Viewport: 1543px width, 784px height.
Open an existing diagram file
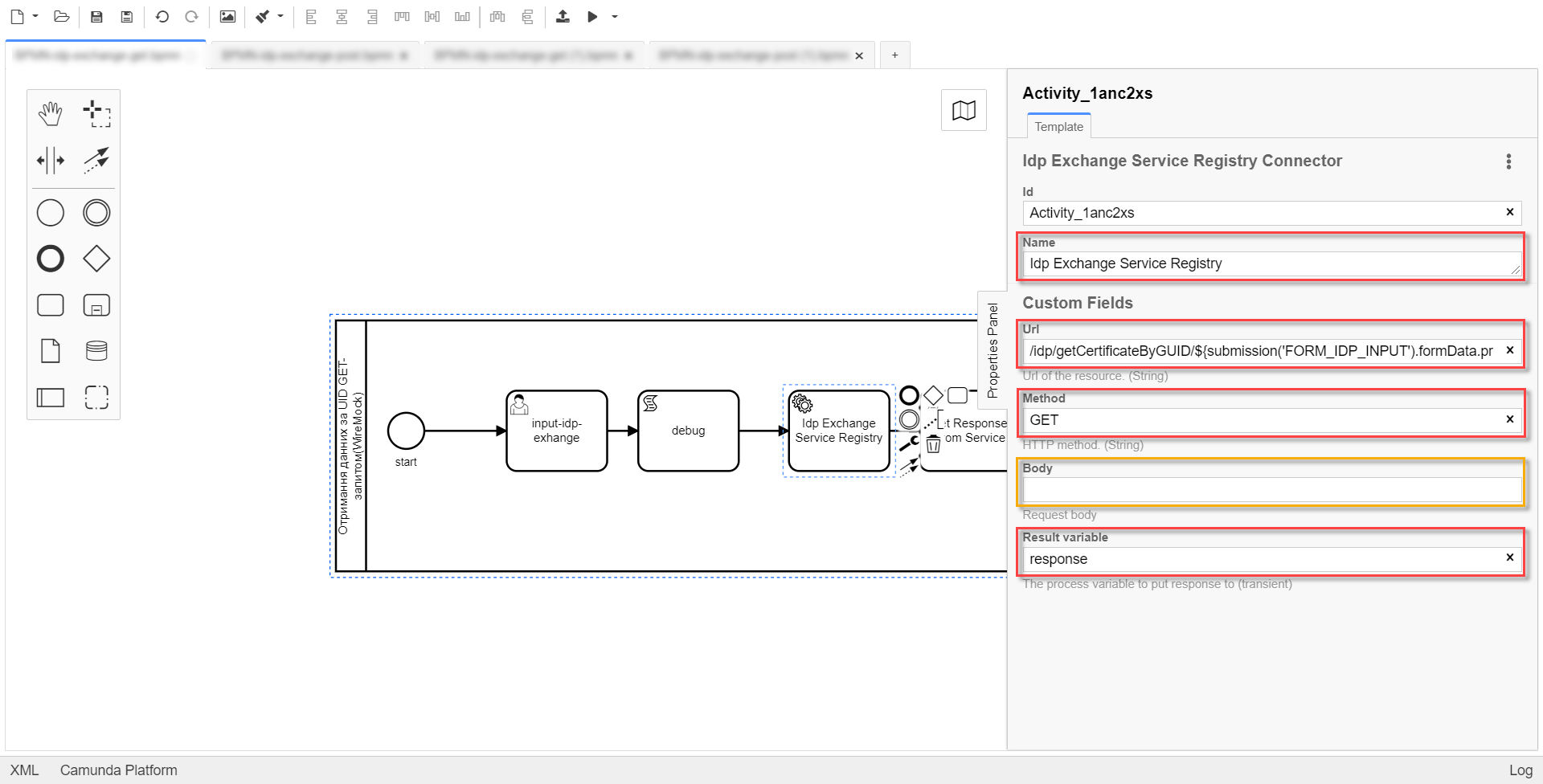(x=62, y=16)
